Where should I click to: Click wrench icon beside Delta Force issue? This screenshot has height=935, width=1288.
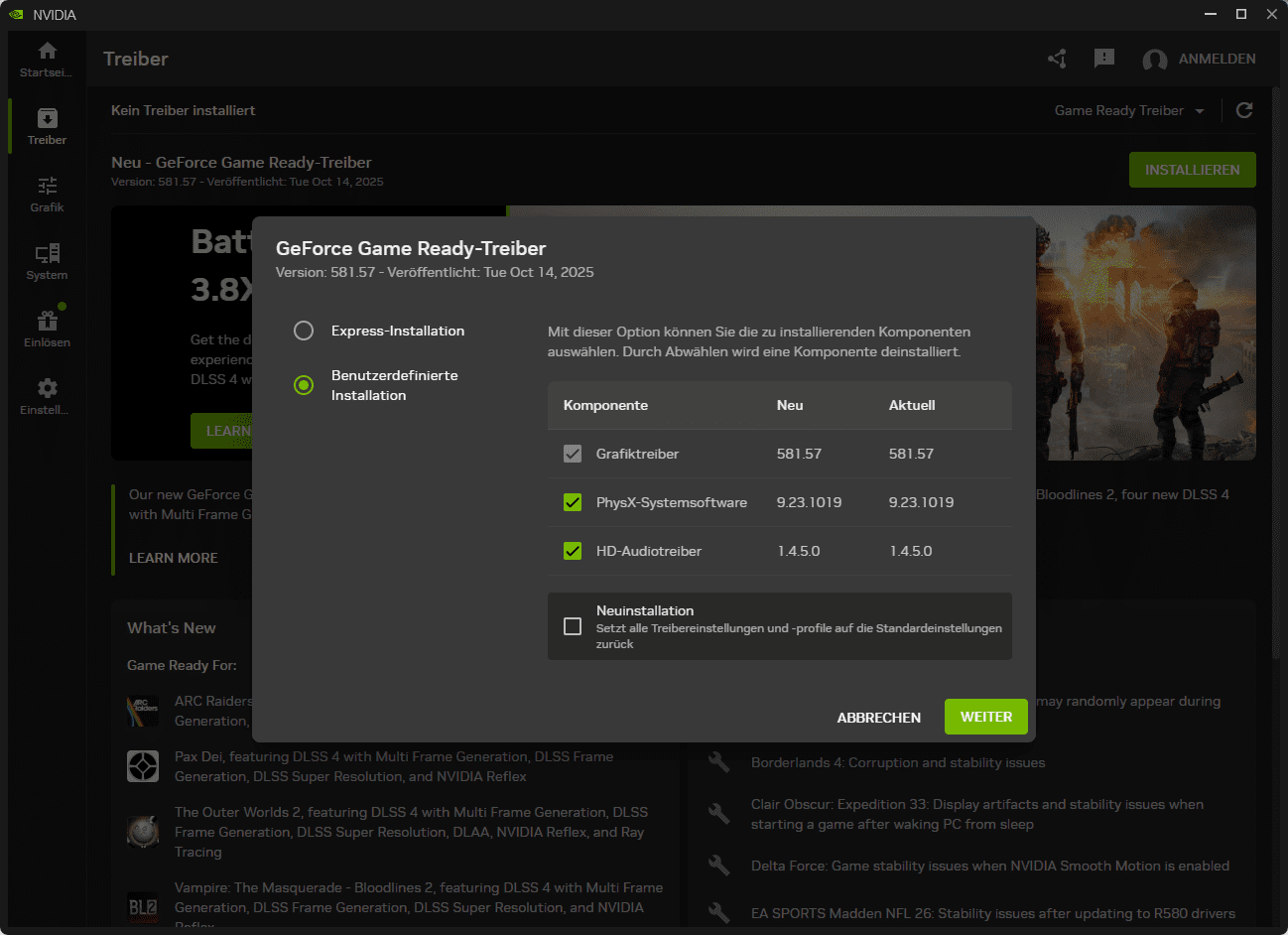[x=719, y=866]
